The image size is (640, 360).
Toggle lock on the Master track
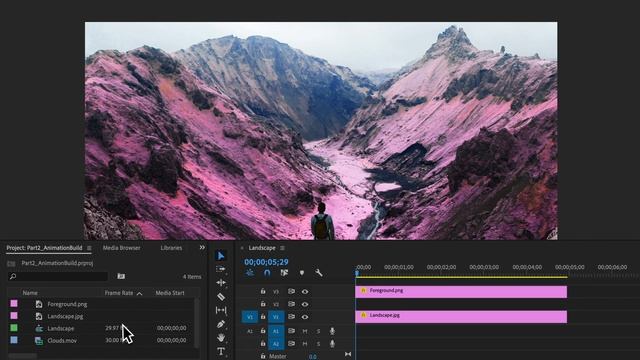[263, 356]
